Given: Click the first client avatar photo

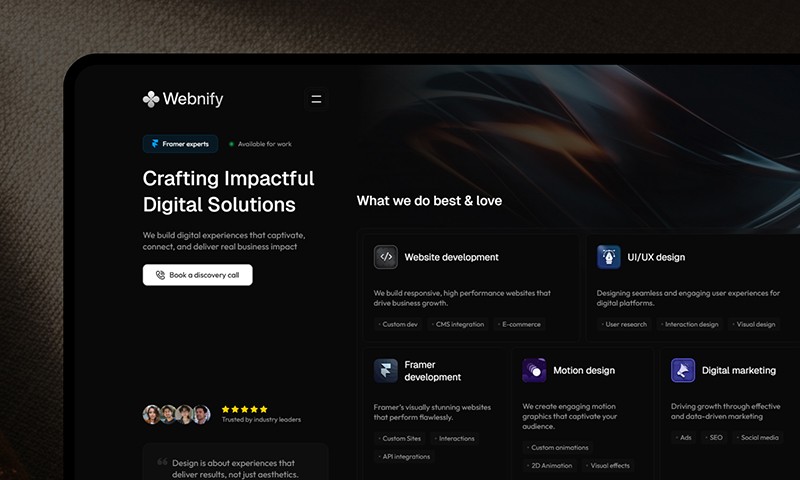Looking at the screenshot, I should coord(152,415).
